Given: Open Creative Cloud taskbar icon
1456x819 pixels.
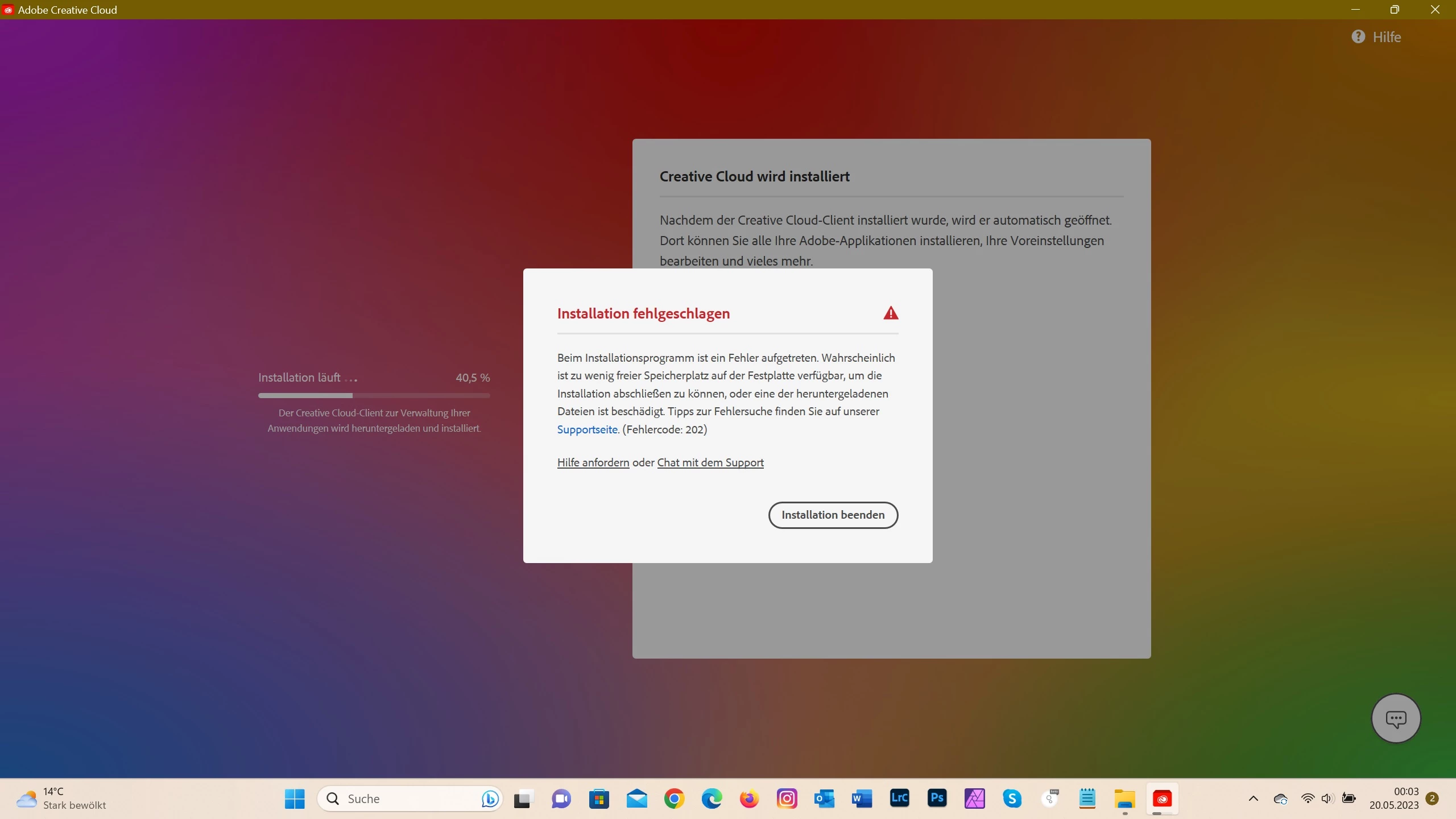Looking at the screenshot, I should coord(1162,799).
